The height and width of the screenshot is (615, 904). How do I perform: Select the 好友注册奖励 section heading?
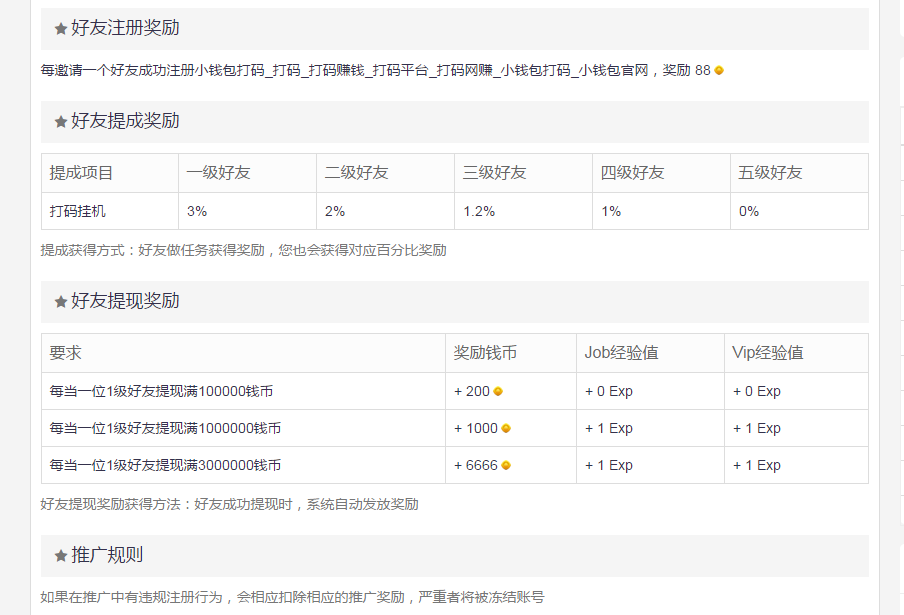(x=125, y=28)
